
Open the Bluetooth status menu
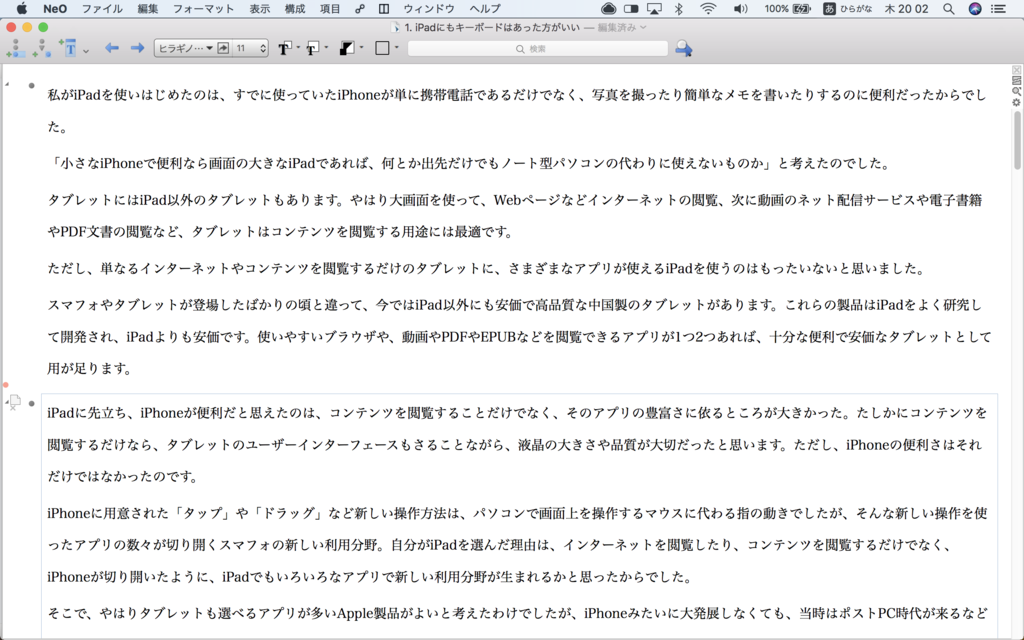pyautogui.click(x=679, y=8)
